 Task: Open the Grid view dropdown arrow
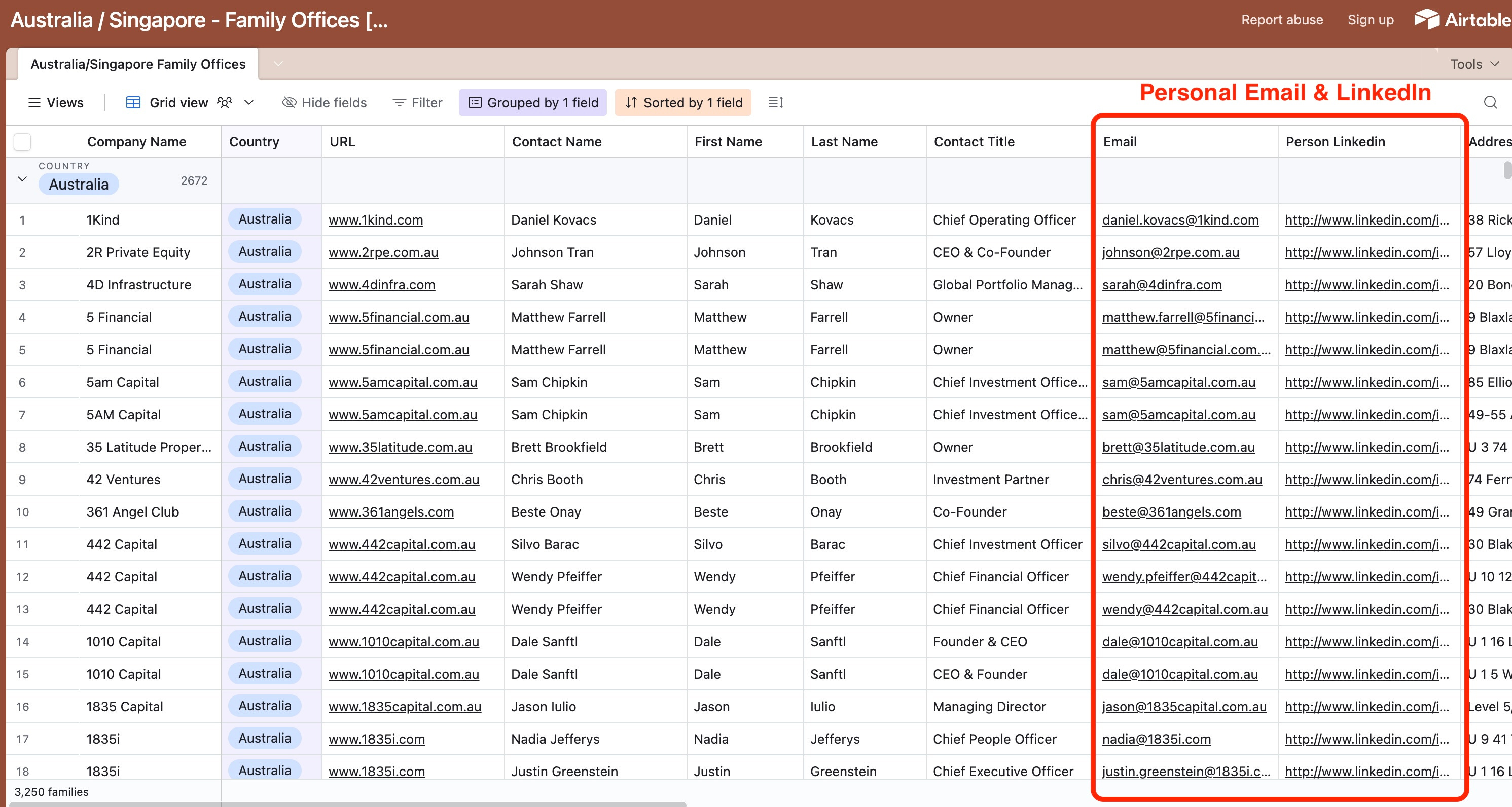tap(249, 103)
